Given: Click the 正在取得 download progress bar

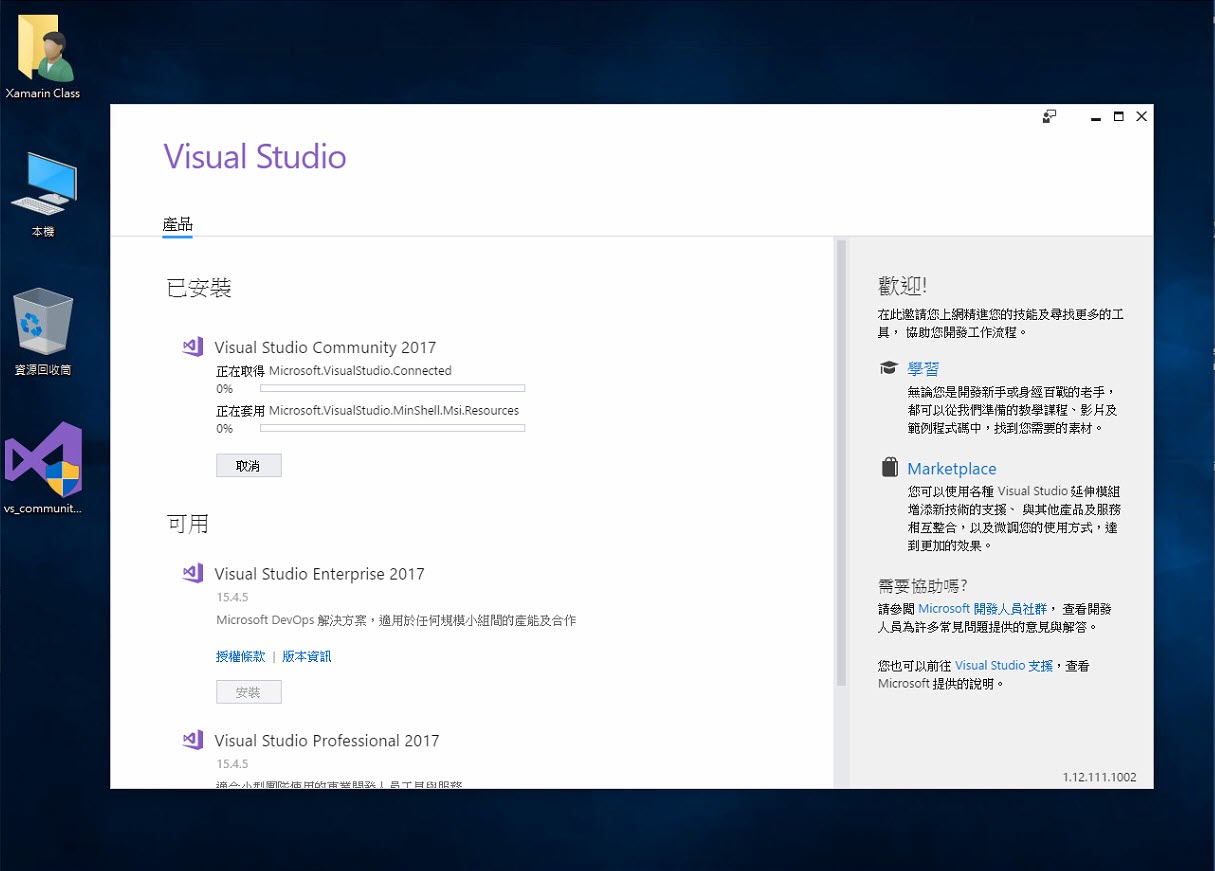Looking at the screenshot, I should pos(392,388).
